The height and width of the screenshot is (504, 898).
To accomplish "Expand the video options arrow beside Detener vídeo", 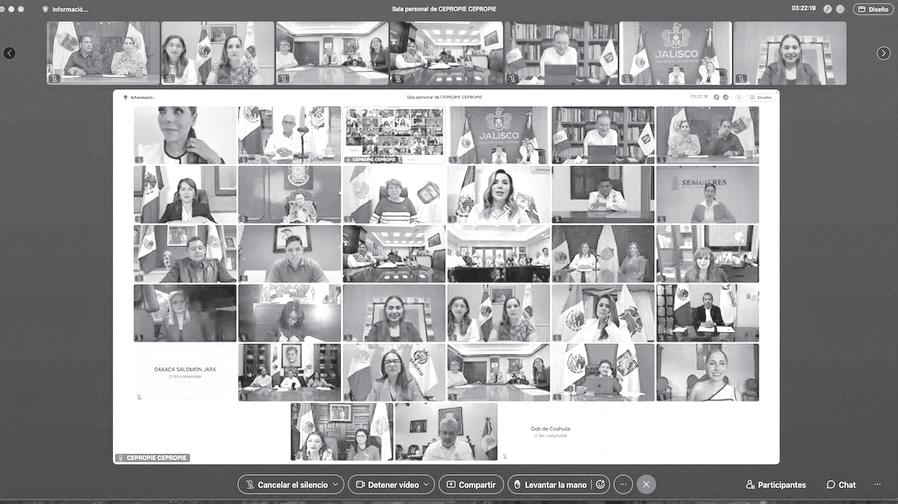I will [427, 485].
